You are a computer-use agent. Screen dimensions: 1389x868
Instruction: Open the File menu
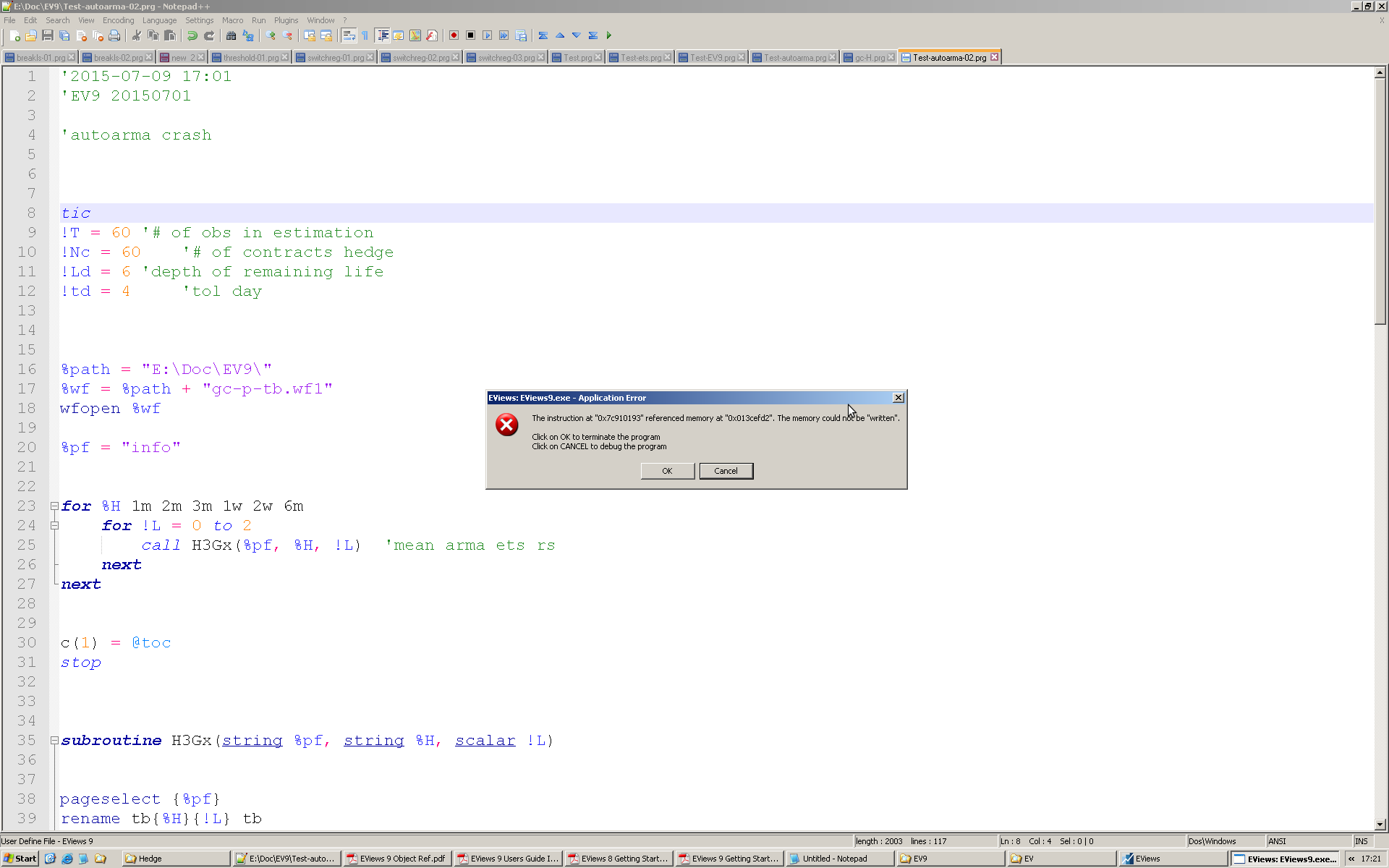(9, 20)
